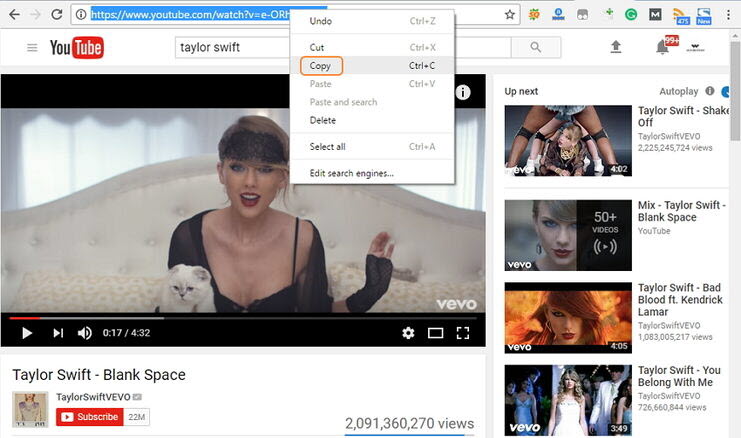Screen dimensions: 741x438
Task: Choose Copy in context menu
Action: pos(372,66)
